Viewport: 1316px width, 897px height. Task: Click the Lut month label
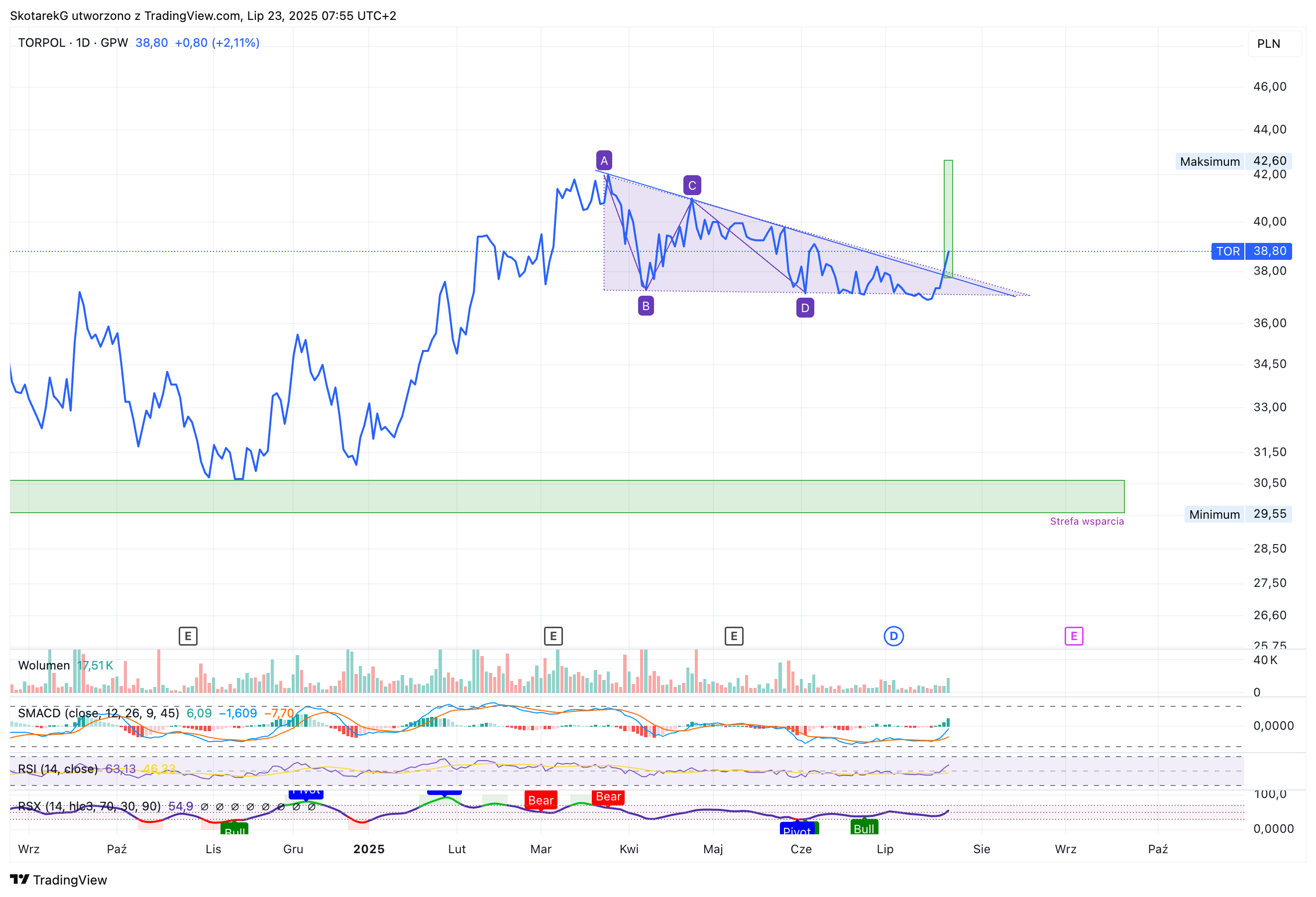click(x=457, y=849)
